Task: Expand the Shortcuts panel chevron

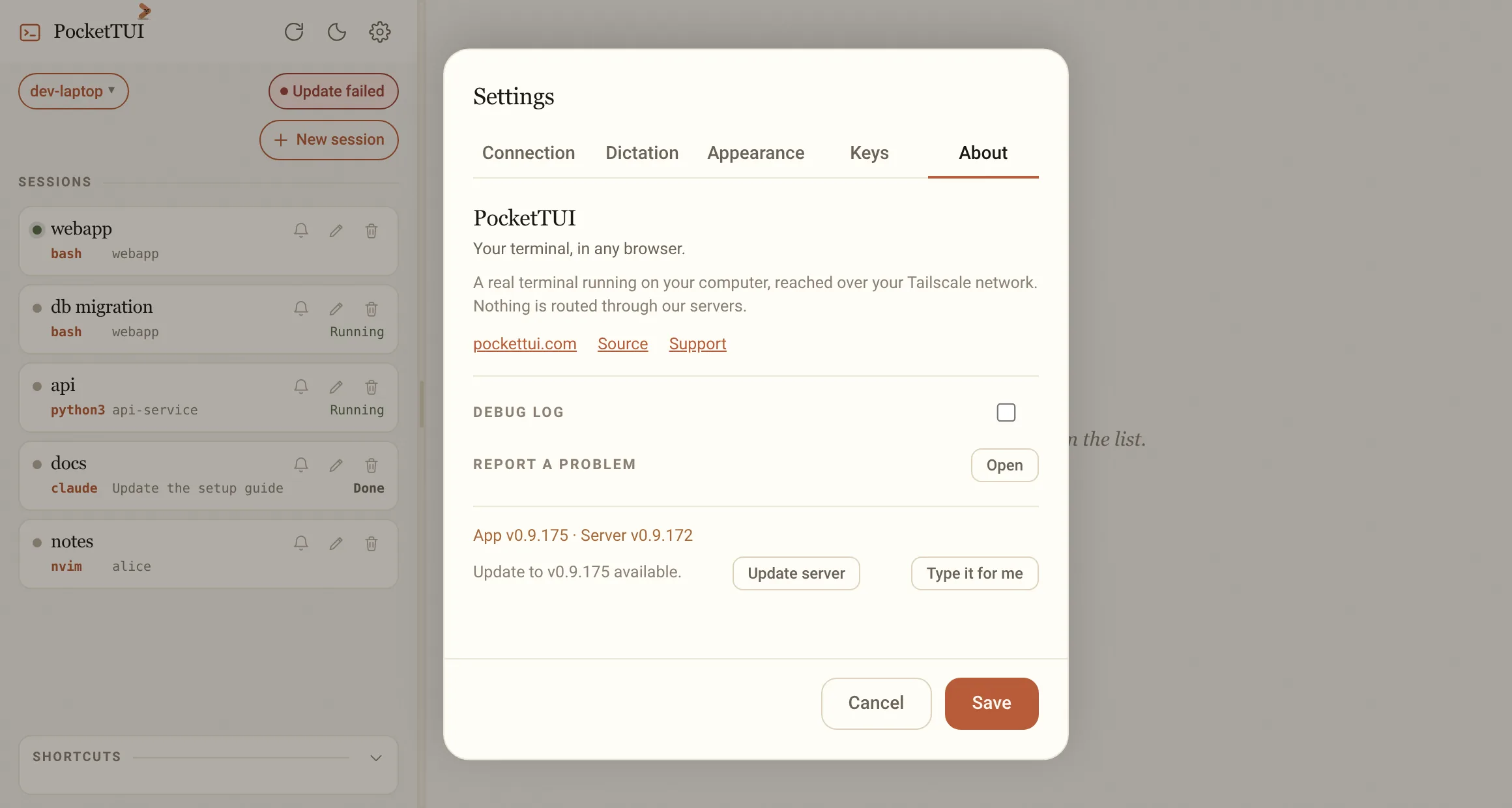Action: [x=376, y=758]
